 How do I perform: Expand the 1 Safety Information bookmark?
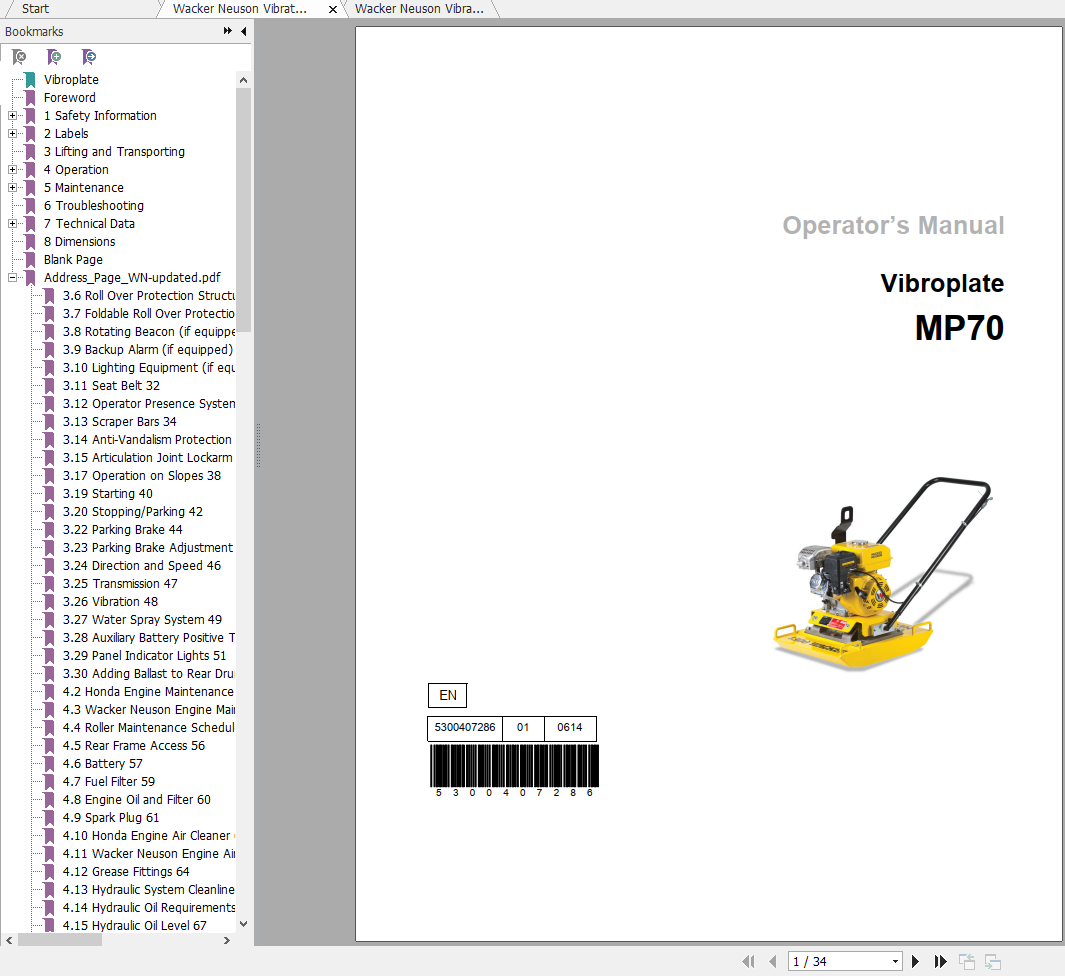[x=12, y=115]
